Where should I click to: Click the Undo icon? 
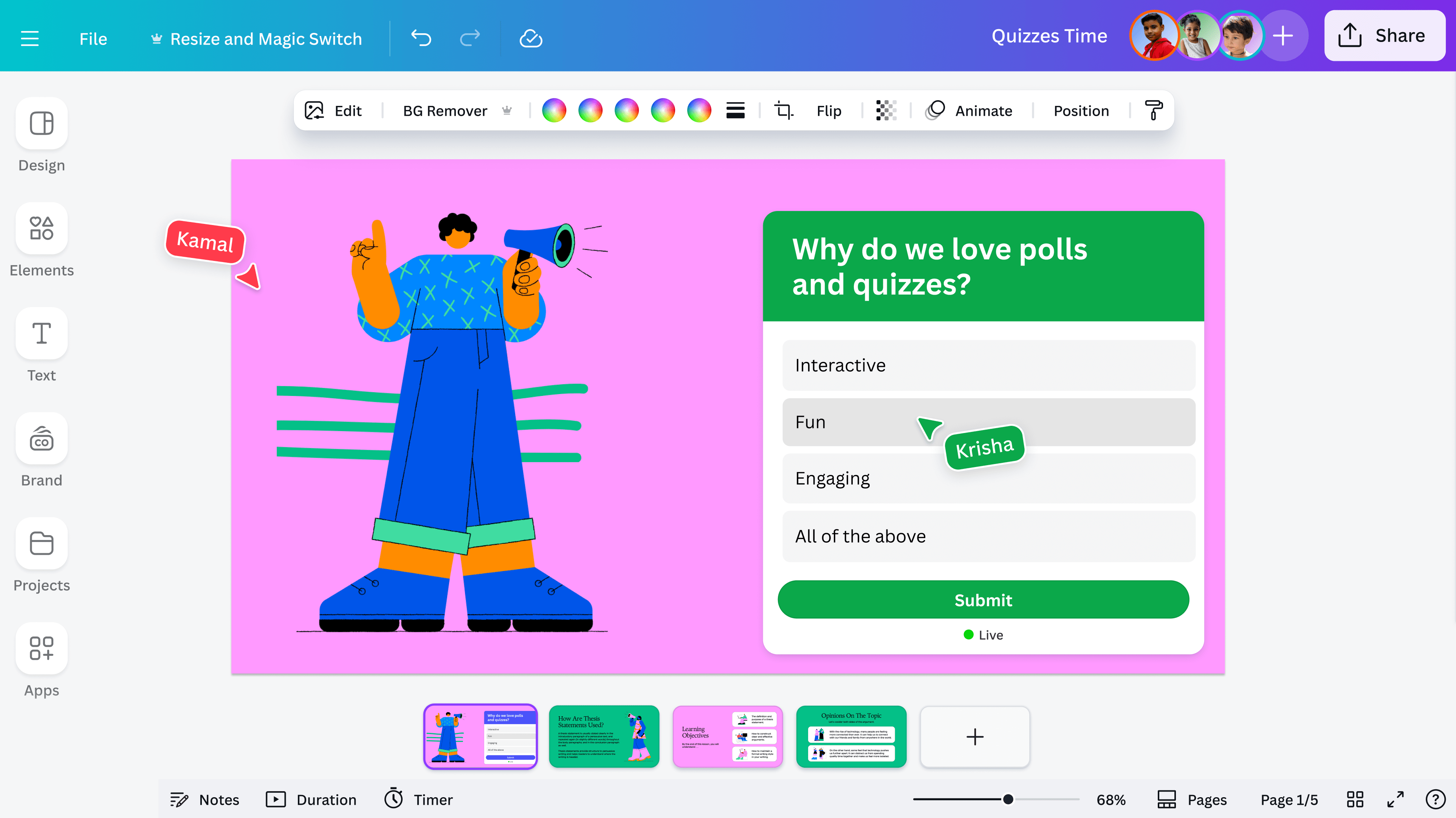[x=421, y=38]
